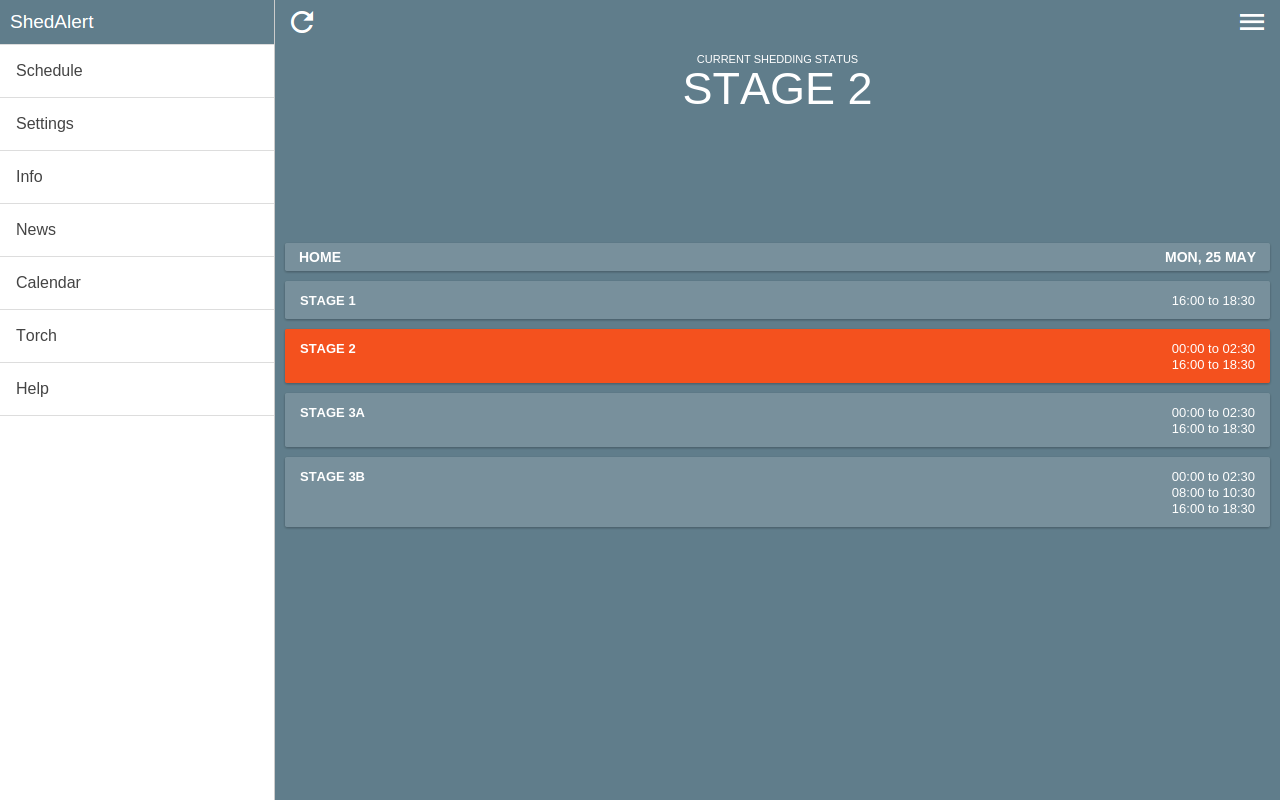Screen dimensions: 1280x800
Task: Click the HOME area label
Action: click(320, 257)
